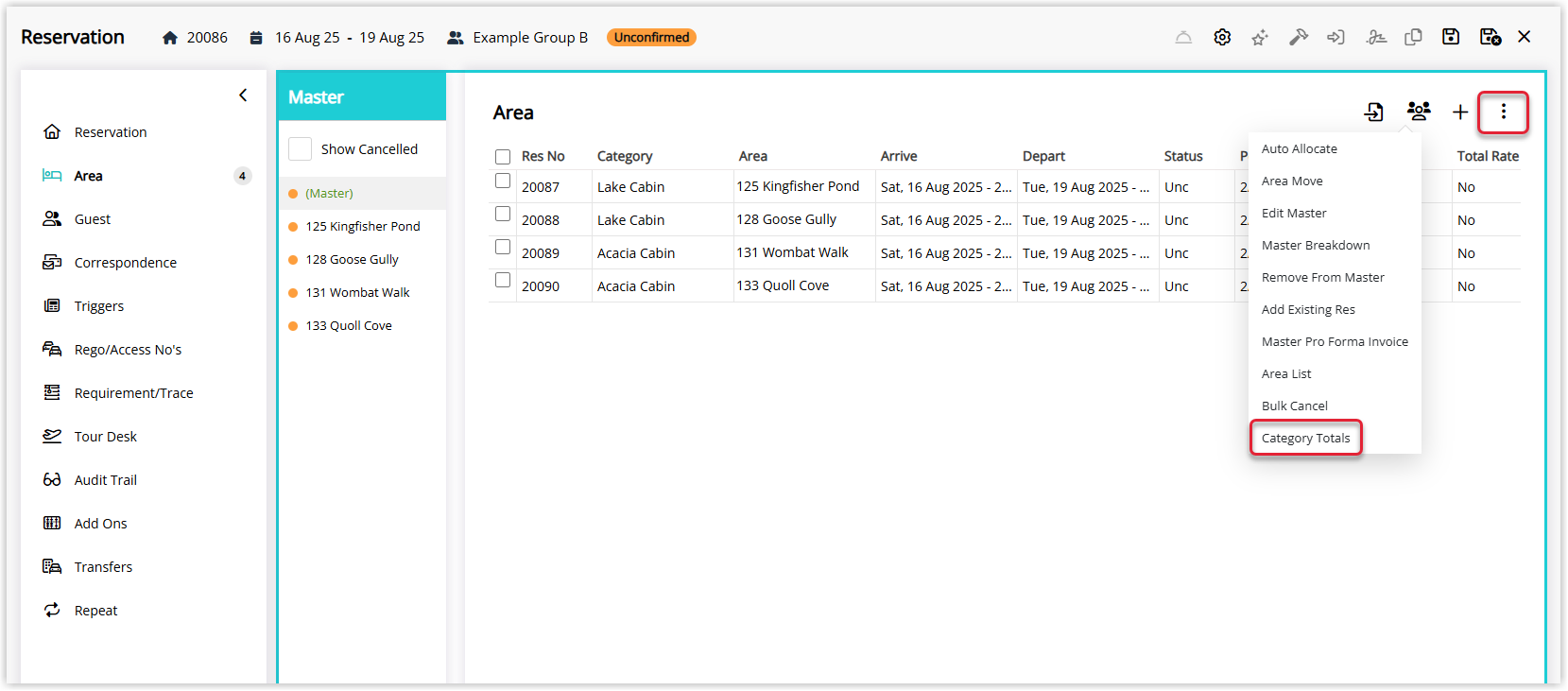Click the Category column header
Viewport: 1568px width, 691px height.
(625, 157)
